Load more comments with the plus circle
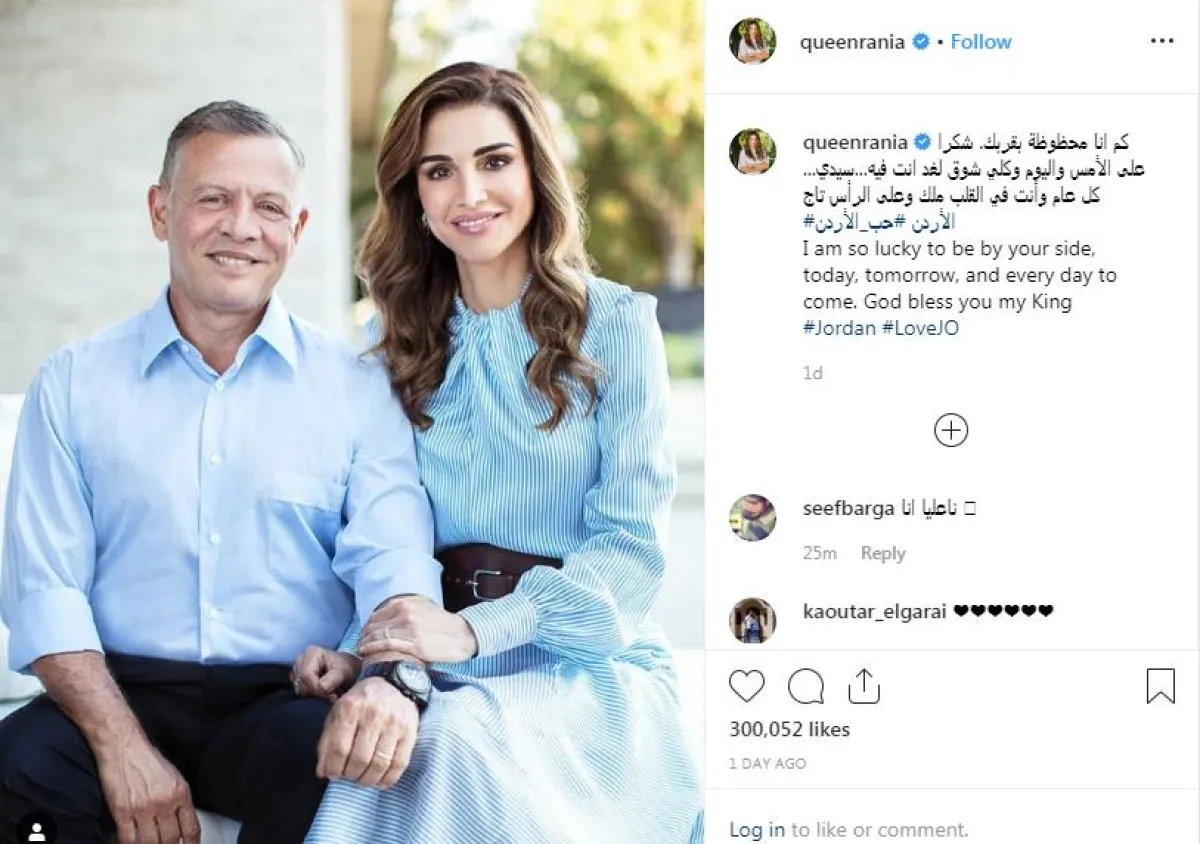Viewport: 1200px width, 844px height. [x=951, y=431]
